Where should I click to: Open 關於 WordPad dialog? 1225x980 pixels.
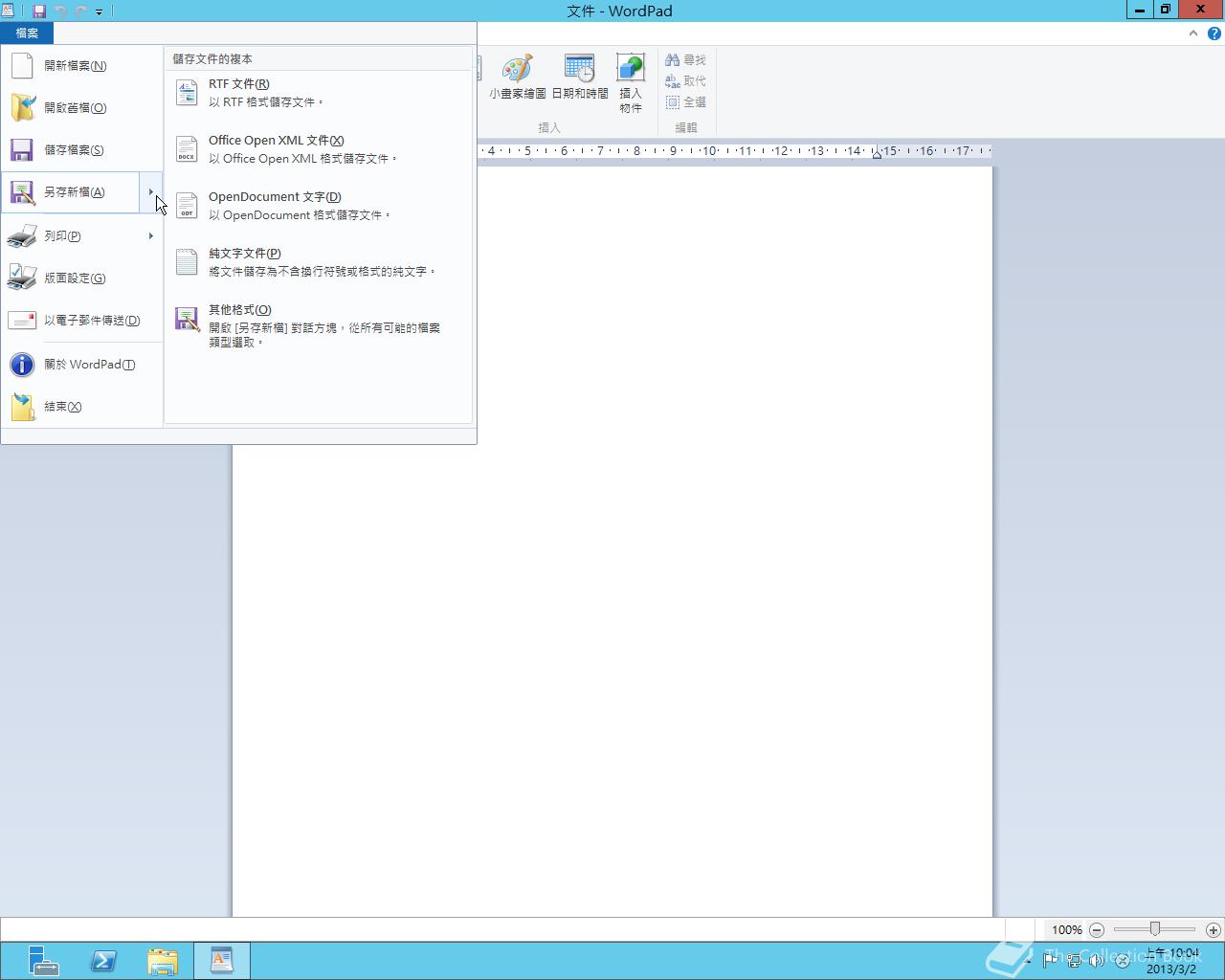pos(81,365)
